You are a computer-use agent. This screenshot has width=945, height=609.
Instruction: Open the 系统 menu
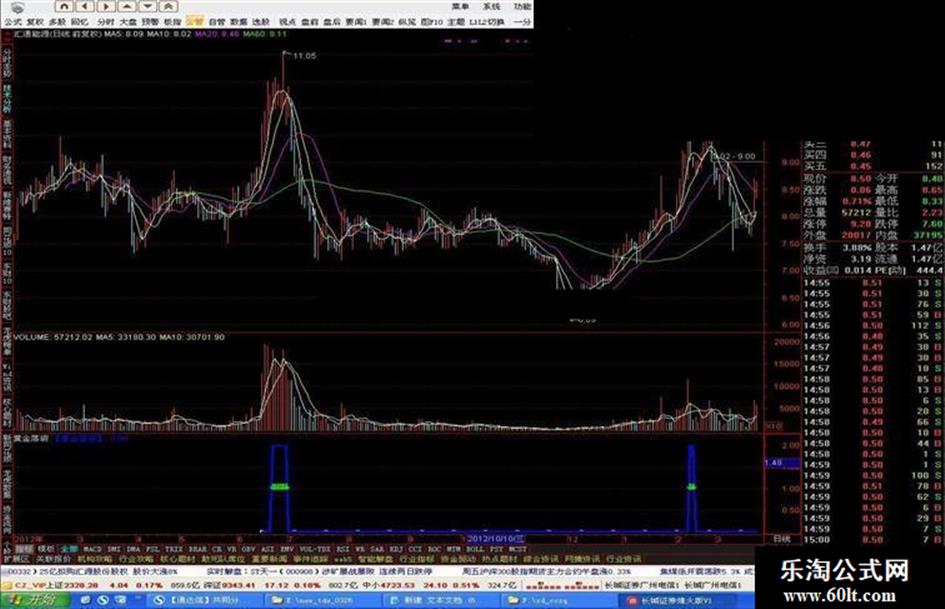click(491, 6)
